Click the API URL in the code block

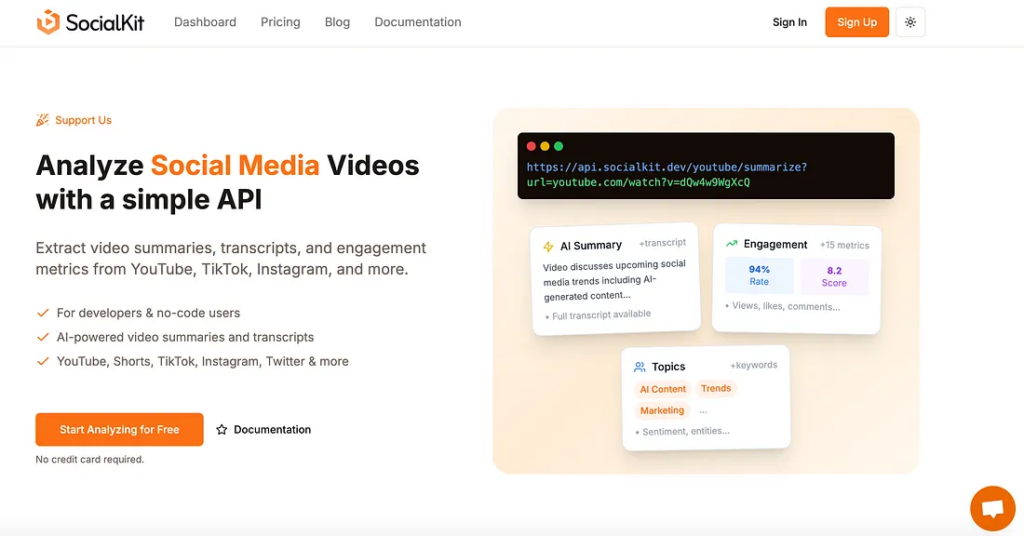point(667,174)
